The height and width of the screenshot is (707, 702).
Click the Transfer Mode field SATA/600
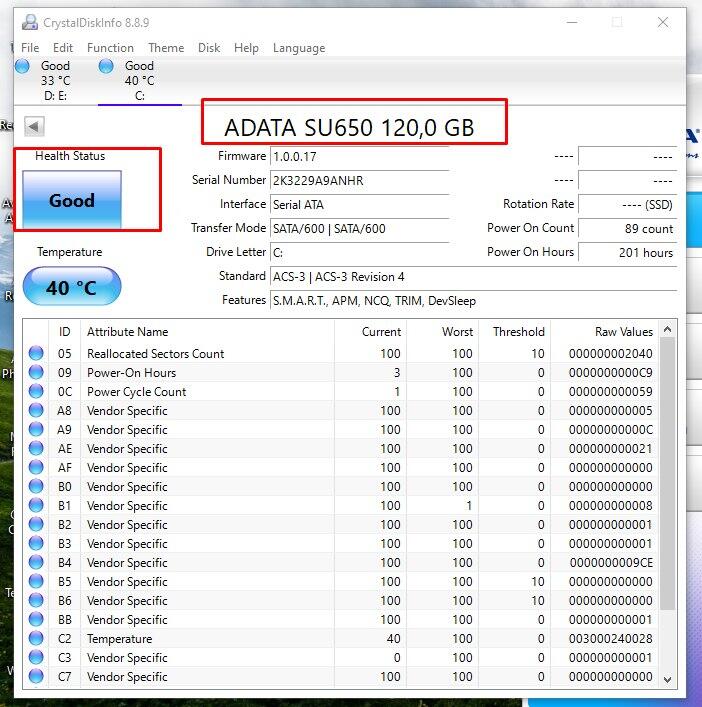coord(359,229)
